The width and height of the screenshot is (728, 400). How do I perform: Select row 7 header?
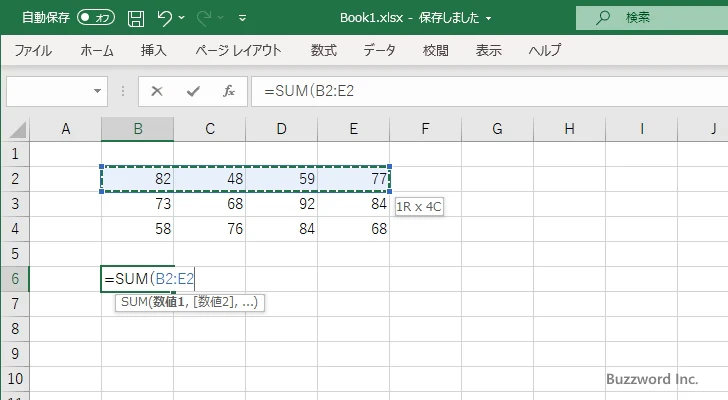[x=15, y=304]
